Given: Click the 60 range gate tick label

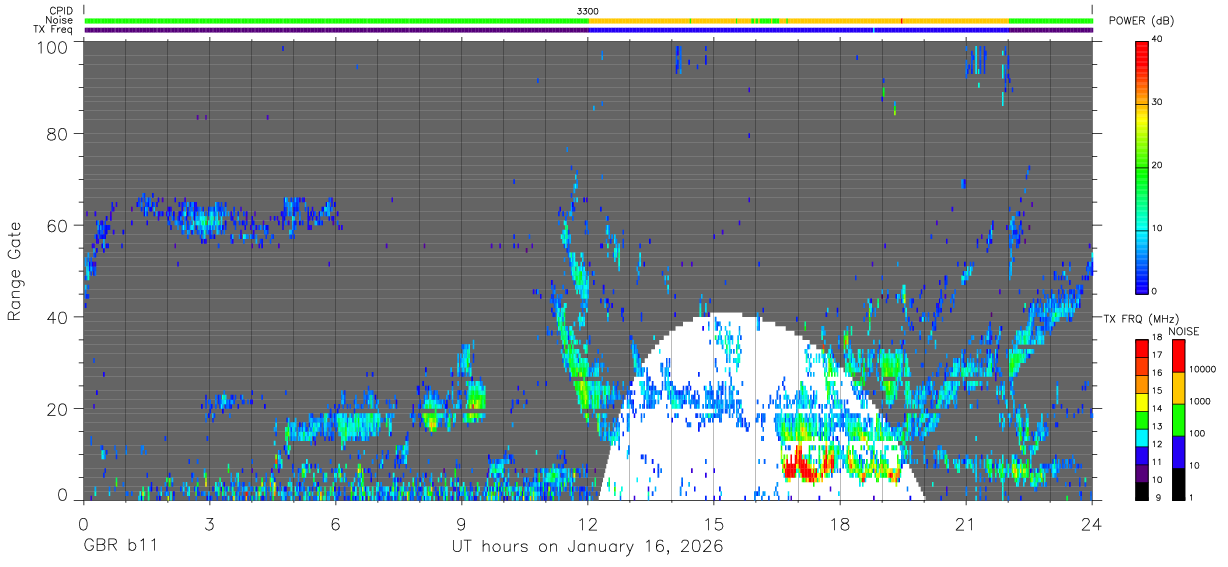Looking at the screenshot, I should 59,225.
